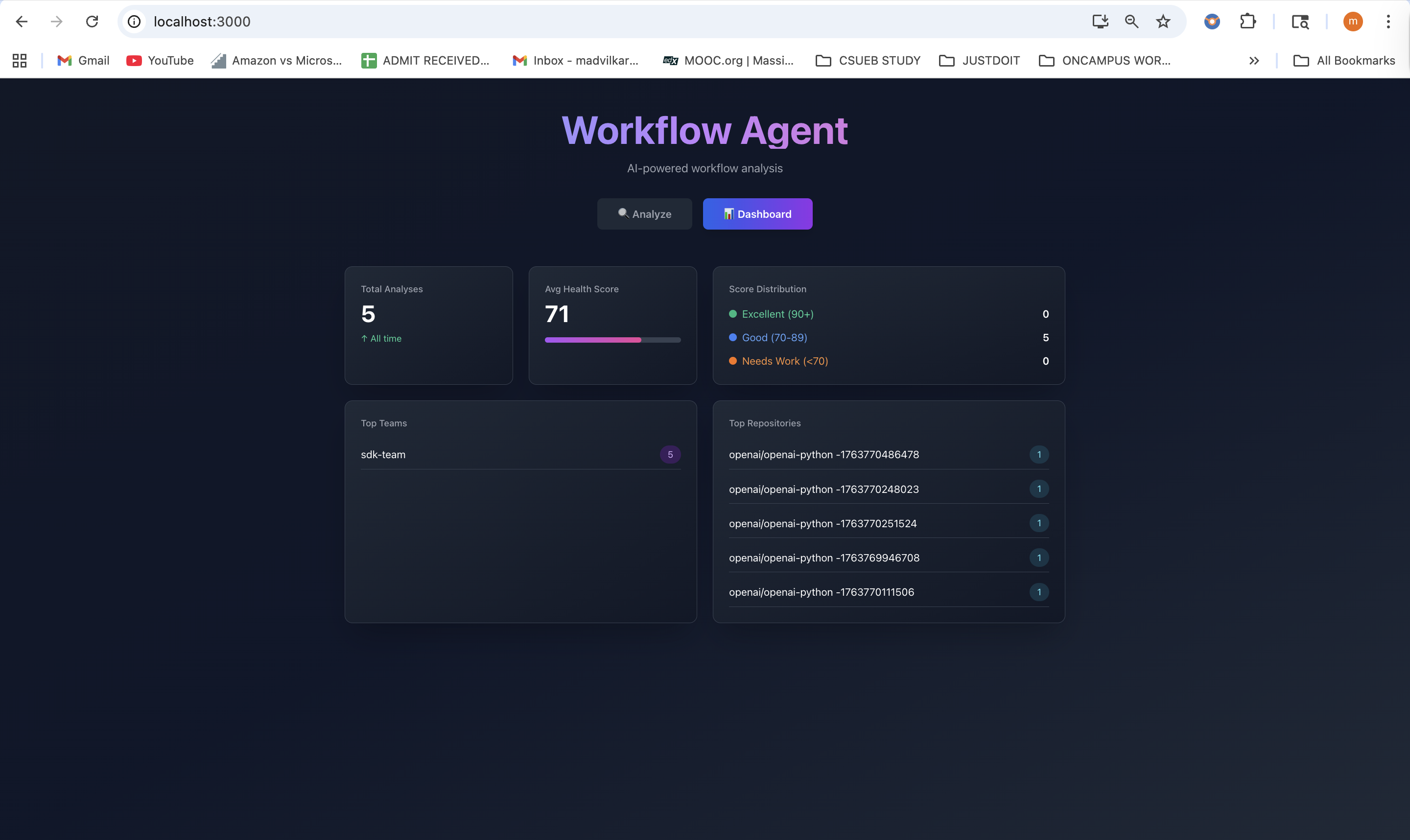The height and width of the screenshot is (840, 1410).
Task: Open the zoom magnifier icon in address bar
Action: (x=1131, y=22)
